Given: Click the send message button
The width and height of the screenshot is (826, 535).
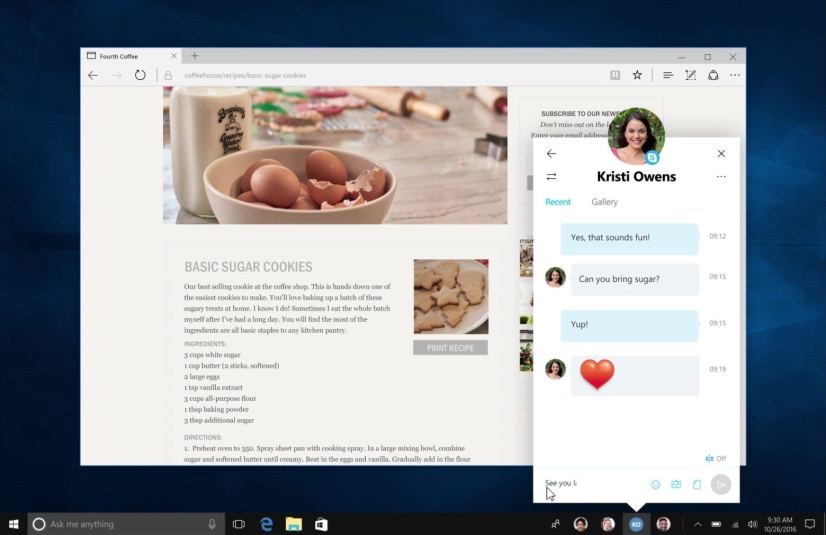Looking at the screenshot, I should click(x=721, y=484).
